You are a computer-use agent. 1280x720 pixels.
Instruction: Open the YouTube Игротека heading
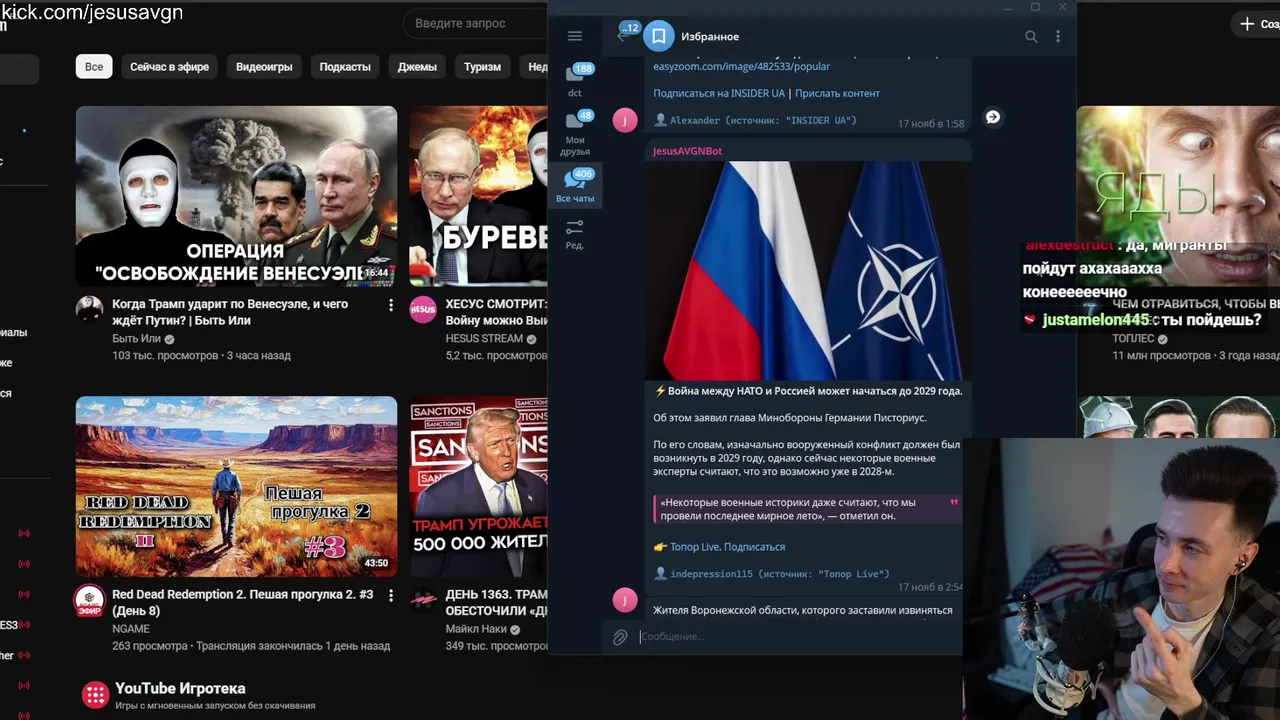pos(180,688)
